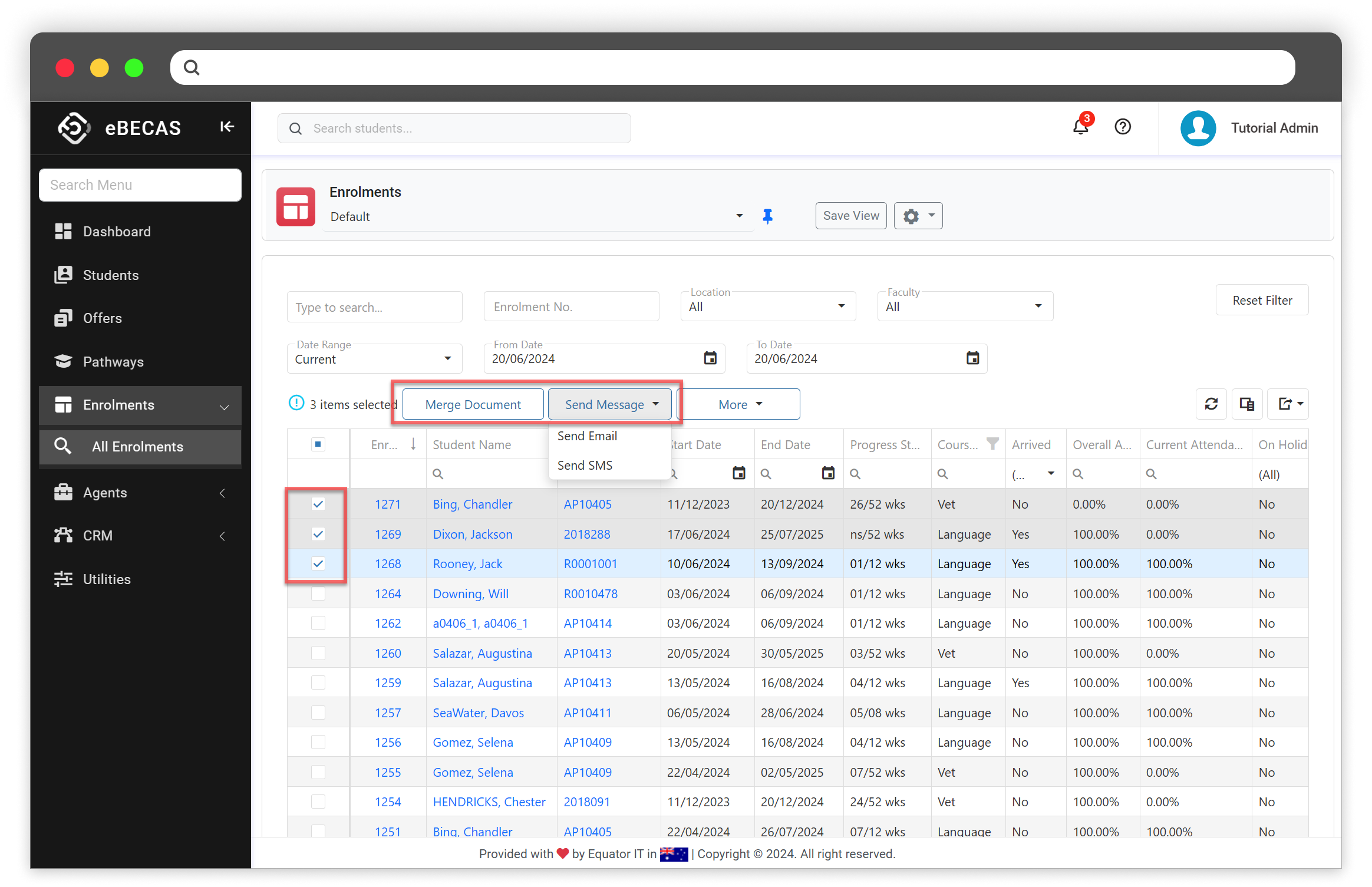Collapse sidebar using arrow icon
Viewport: 1372px width, 887px height.
(227, 127)
